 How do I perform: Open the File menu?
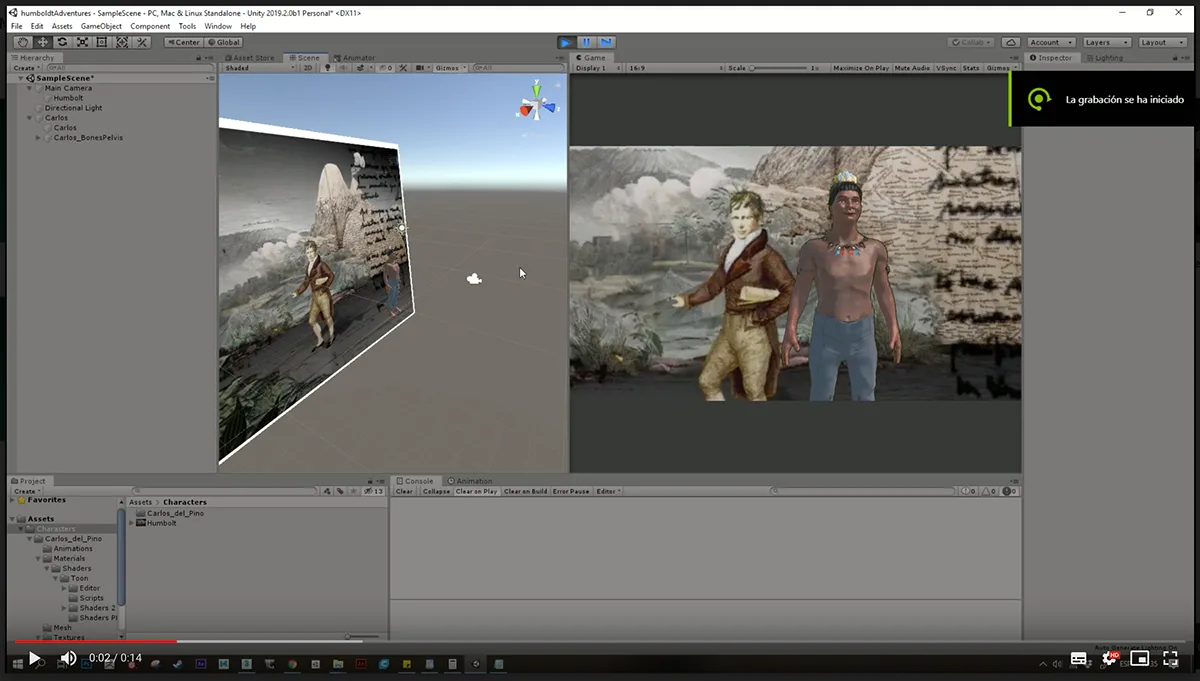click(16, 26)
